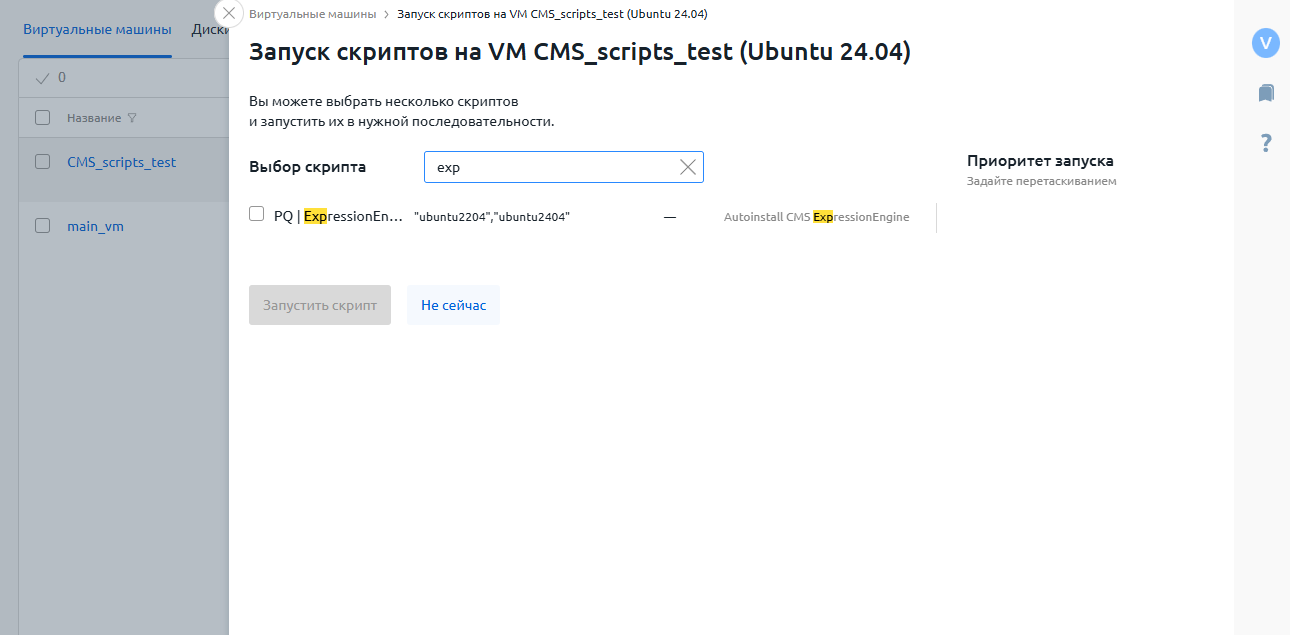This screenshot has width=1290, height=635.
Task: Clear the script search field
Action: [688, 167]
